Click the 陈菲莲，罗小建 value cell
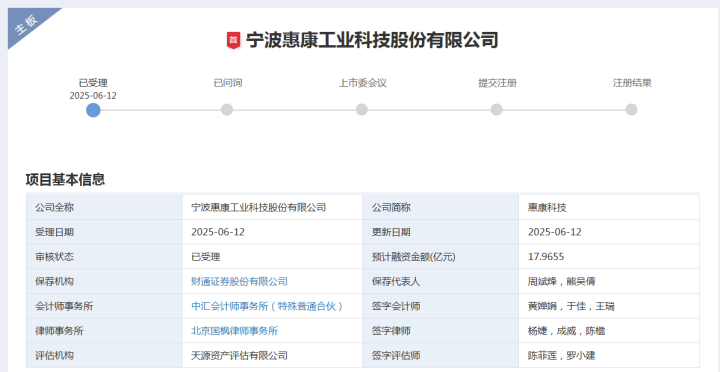Screen dimensions: 720x372 [609, 355]
